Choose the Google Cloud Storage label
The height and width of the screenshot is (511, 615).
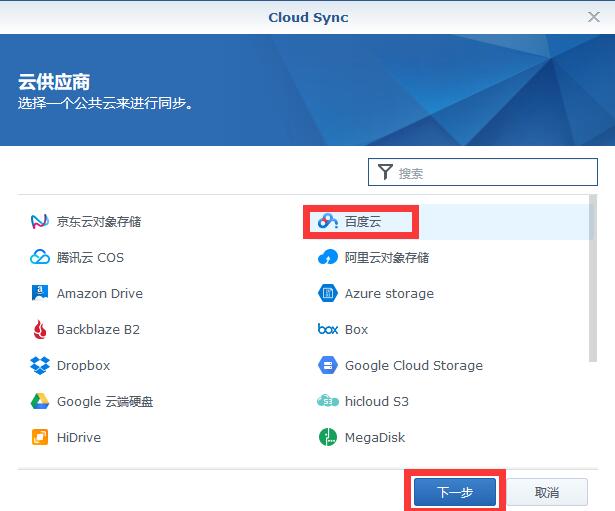414,366
